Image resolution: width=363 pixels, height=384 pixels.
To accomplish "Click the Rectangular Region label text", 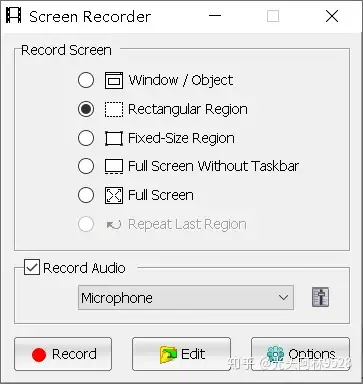I will point(188,109).
